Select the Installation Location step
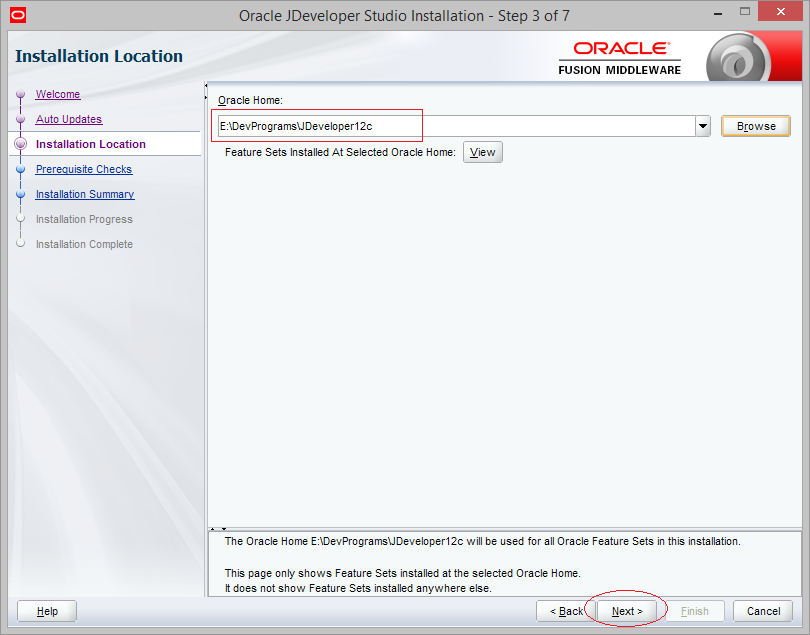810x635 pixels. point(91,144)
